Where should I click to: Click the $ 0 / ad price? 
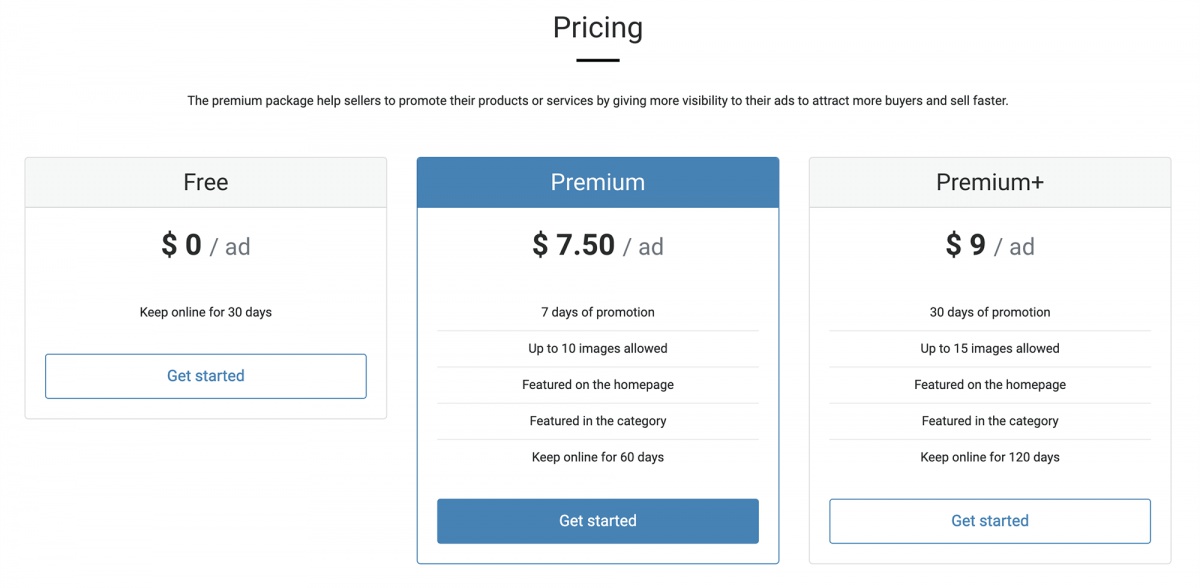[206, 245]
